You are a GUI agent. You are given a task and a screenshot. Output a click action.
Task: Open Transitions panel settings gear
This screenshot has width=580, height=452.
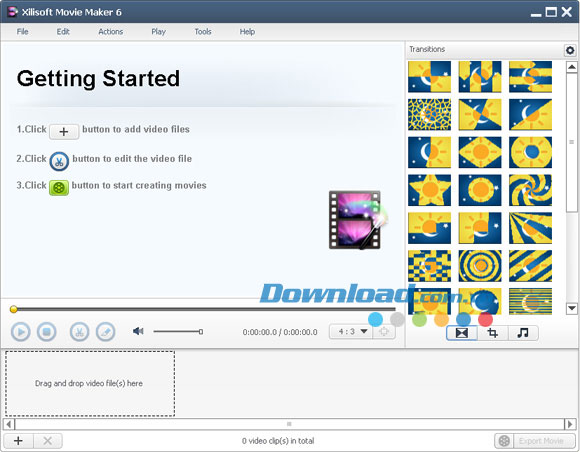(570, 50)
